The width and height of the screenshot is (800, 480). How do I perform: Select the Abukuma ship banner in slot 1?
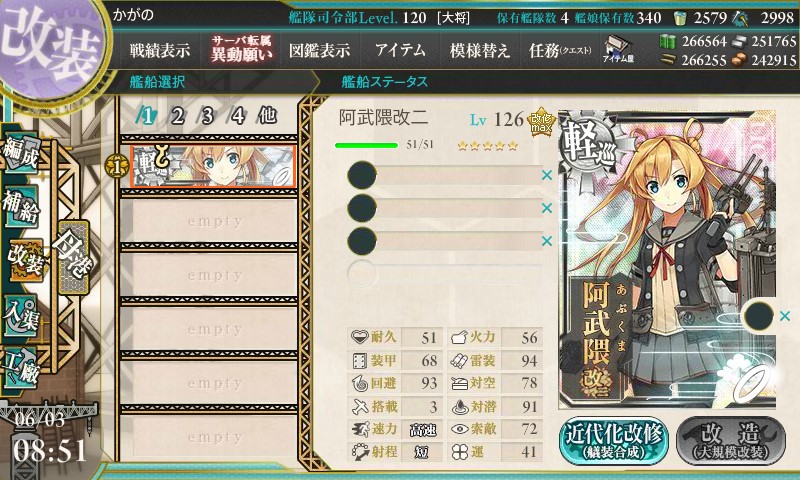pyautogui.click(x=213, y=166)
